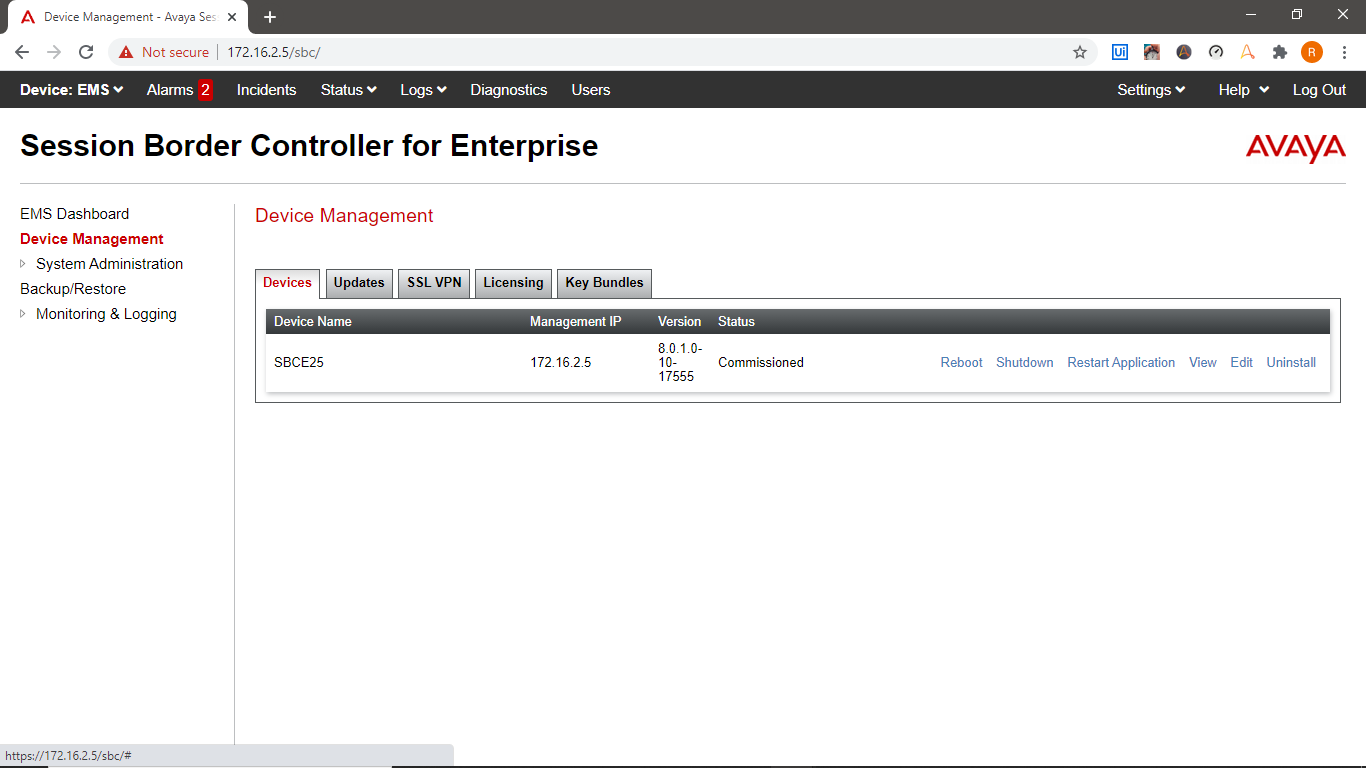Click the SBCE25 device name cell
1366x768 pixels.
click(299, 363)
